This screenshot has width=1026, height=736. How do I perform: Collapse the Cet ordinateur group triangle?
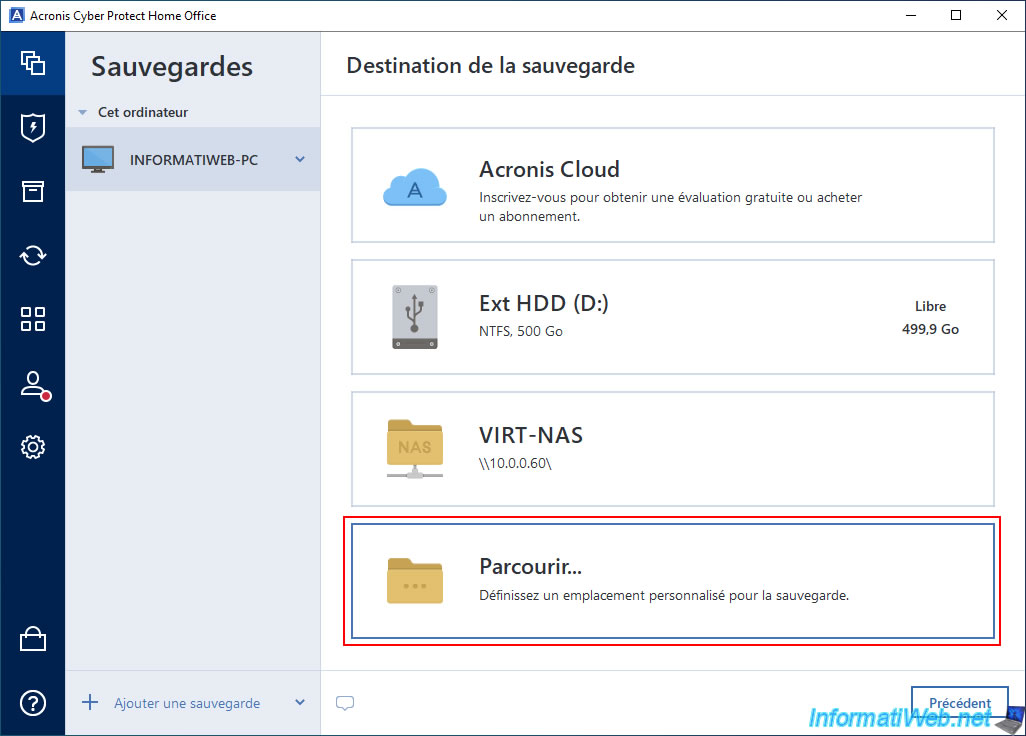click(82, 113)
